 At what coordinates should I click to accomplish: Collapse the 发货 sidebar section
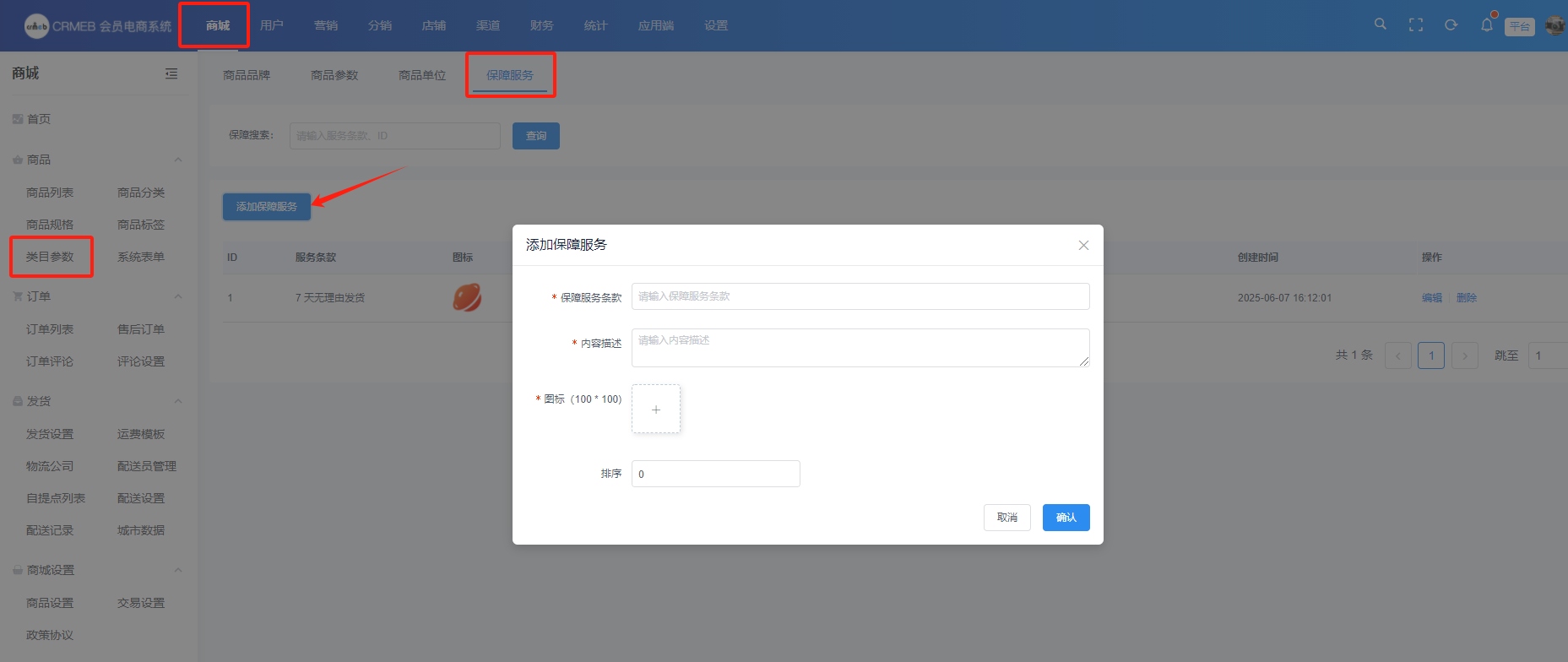(178, 402)
